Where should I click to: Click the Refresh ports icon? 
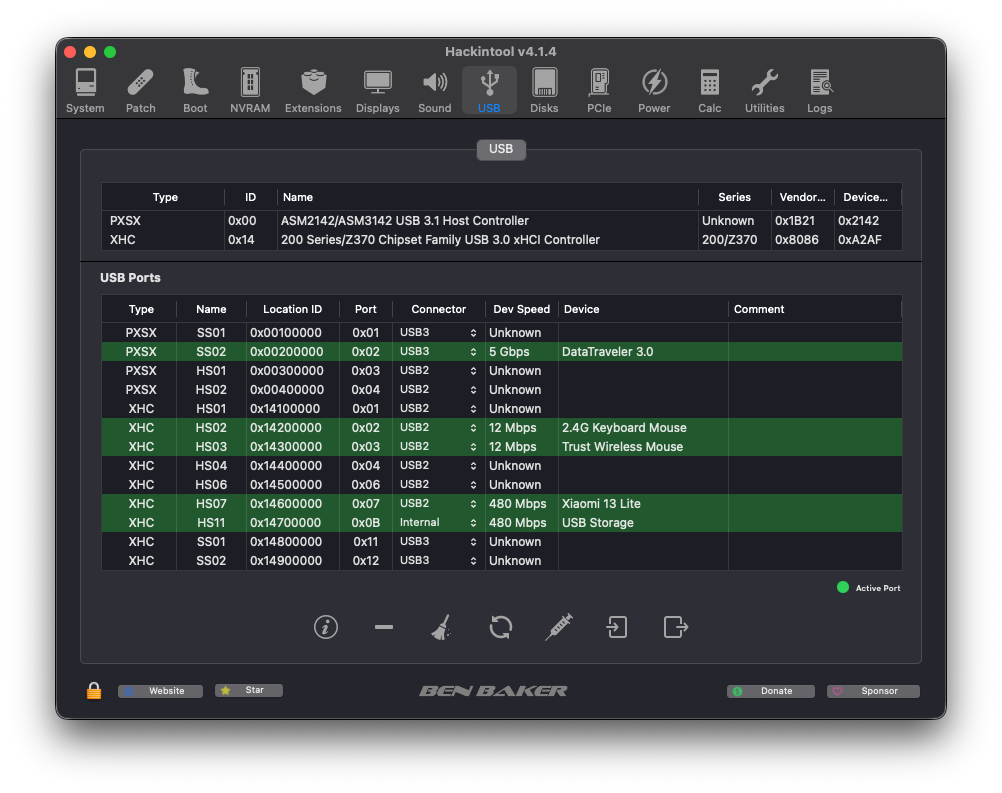point(500,627)
